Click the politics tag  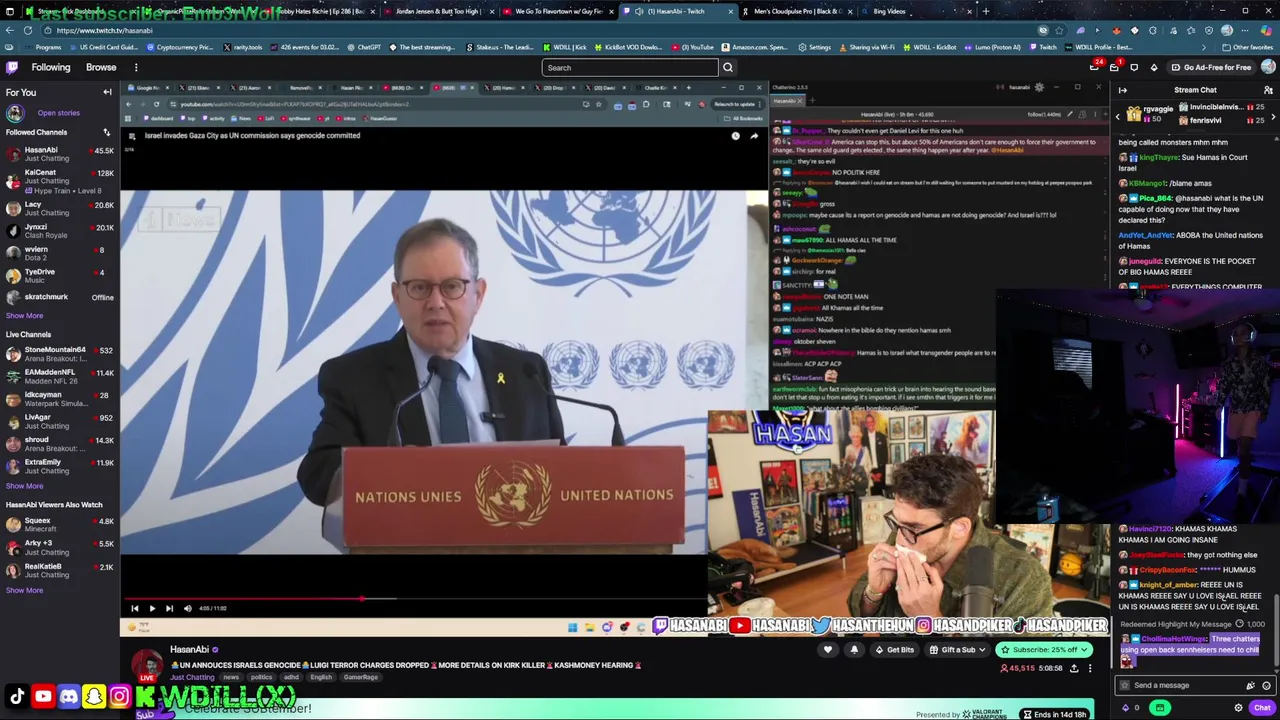pyautogui.click(x=261, y=677)
